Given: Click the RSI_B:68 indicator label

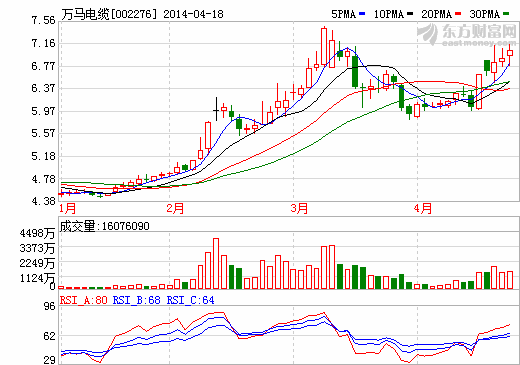Looking at the screenshot, I should click(137, 300).
